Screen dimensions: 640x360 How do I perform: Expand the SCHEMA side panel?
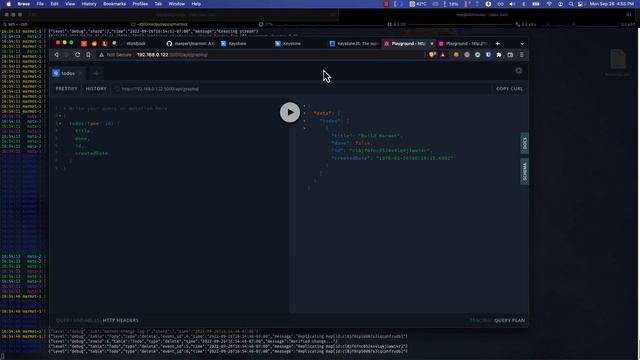(524, 171)
